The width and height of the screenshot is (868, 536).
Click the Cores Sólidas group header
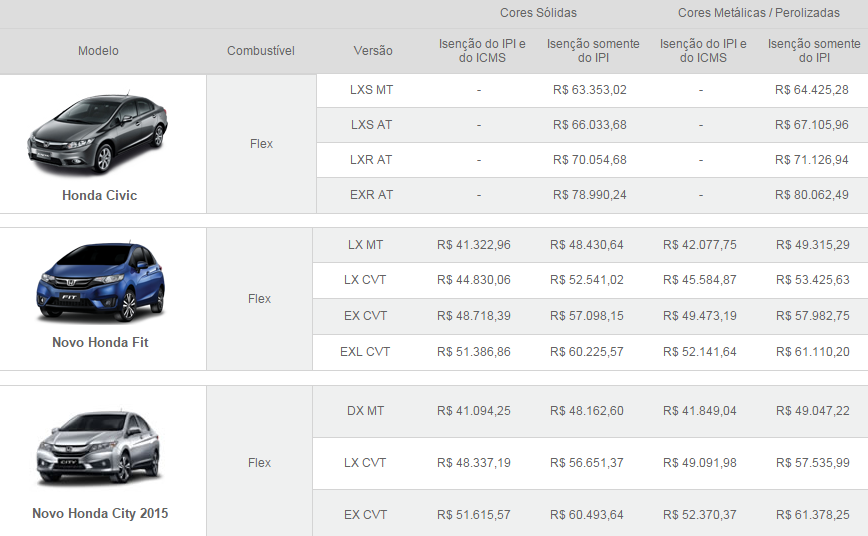click(538, 13)
